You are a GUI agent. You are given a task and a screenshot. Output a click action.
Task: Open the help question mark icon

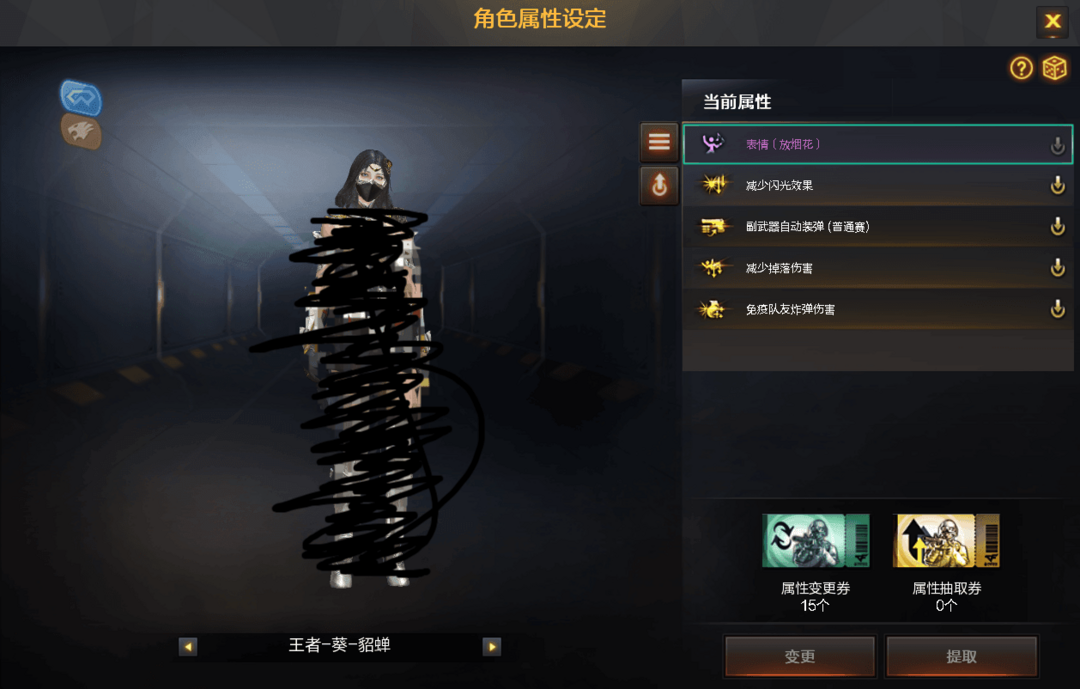(x=1021, y=68)
